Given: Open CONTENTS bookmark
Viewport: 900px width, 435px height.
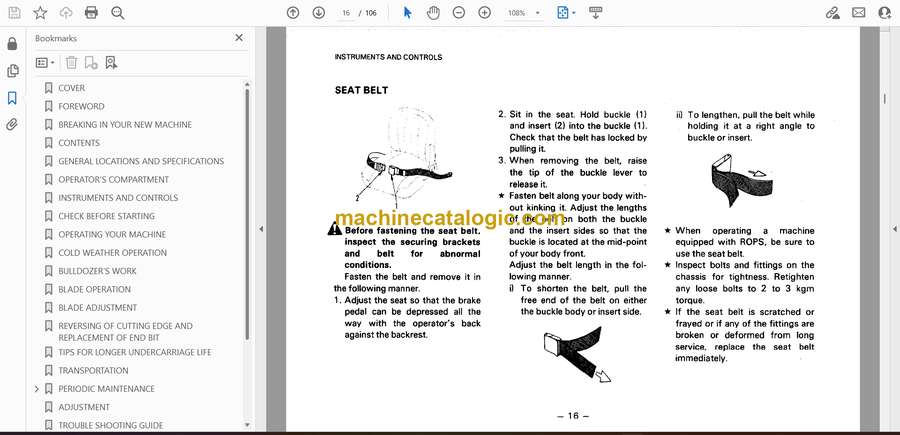Looking at the screenshot, I should 79,143.
